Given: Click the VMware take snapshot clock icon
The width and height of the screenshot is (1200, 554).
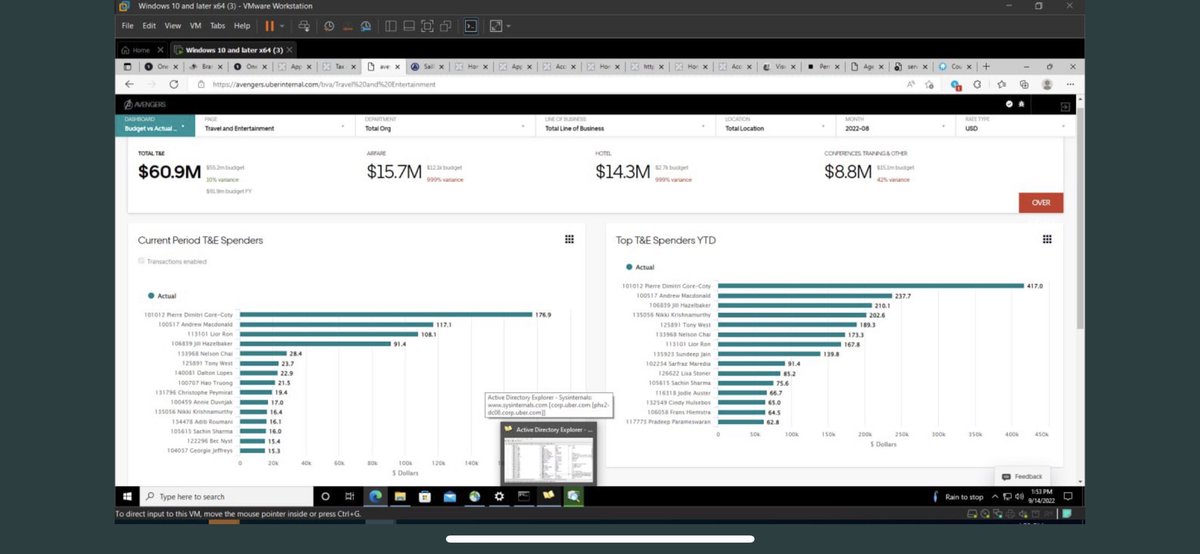Looking at the screenshot, I should tap(329, 25).
